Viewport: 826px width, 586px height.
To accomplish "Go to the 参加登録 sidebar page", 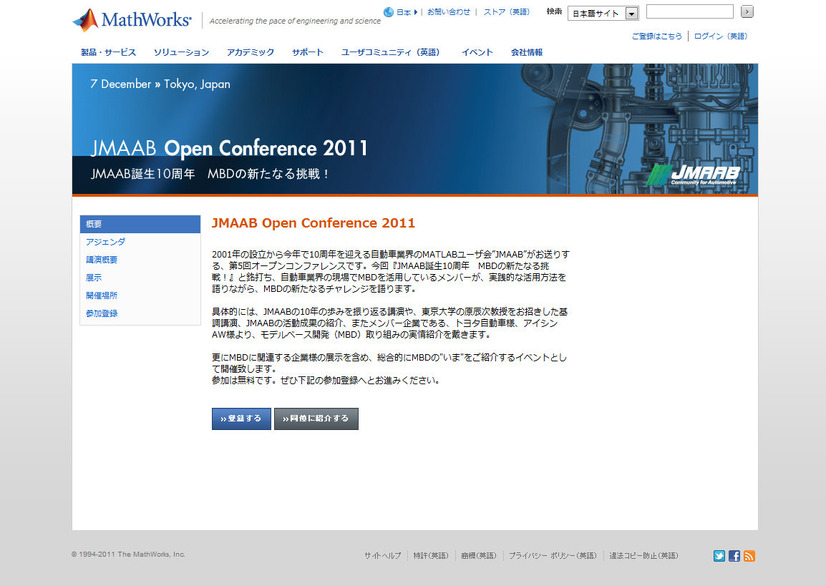I will [102, 314].
